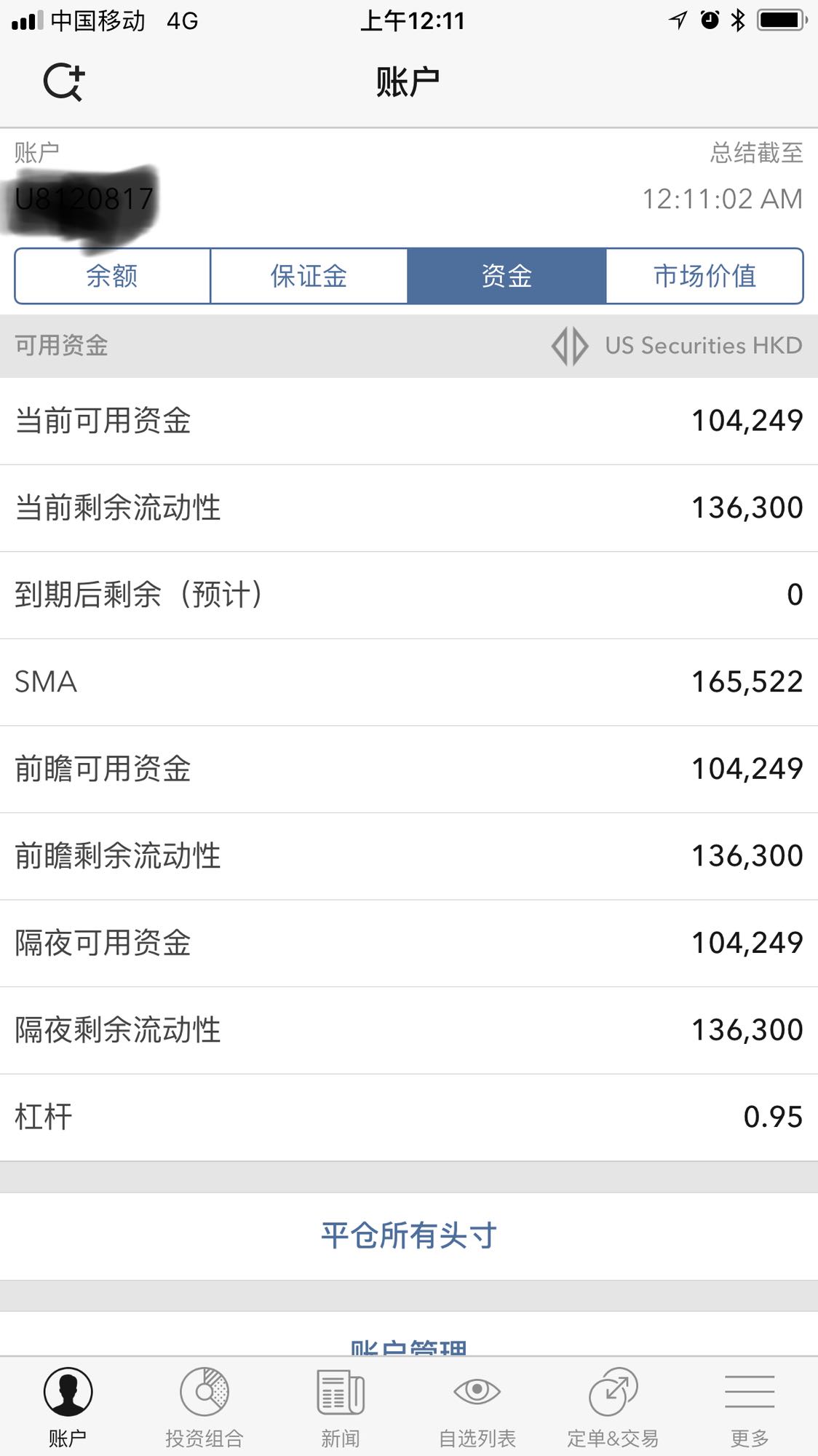Open the 新闻 news icon
Image resolution: width=818 pixels, height=1456 pixels.
click(x=341, y=1392)
